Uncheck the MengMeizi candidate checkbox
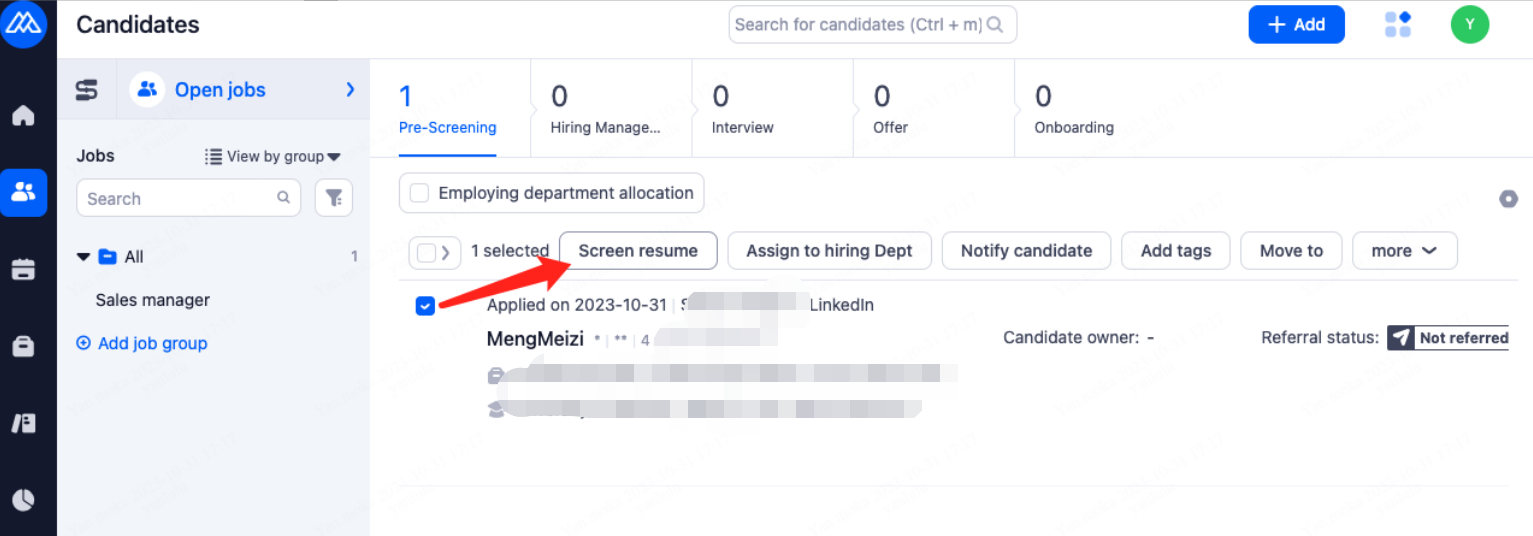1533x536 pixels. [x=425, y=306]
